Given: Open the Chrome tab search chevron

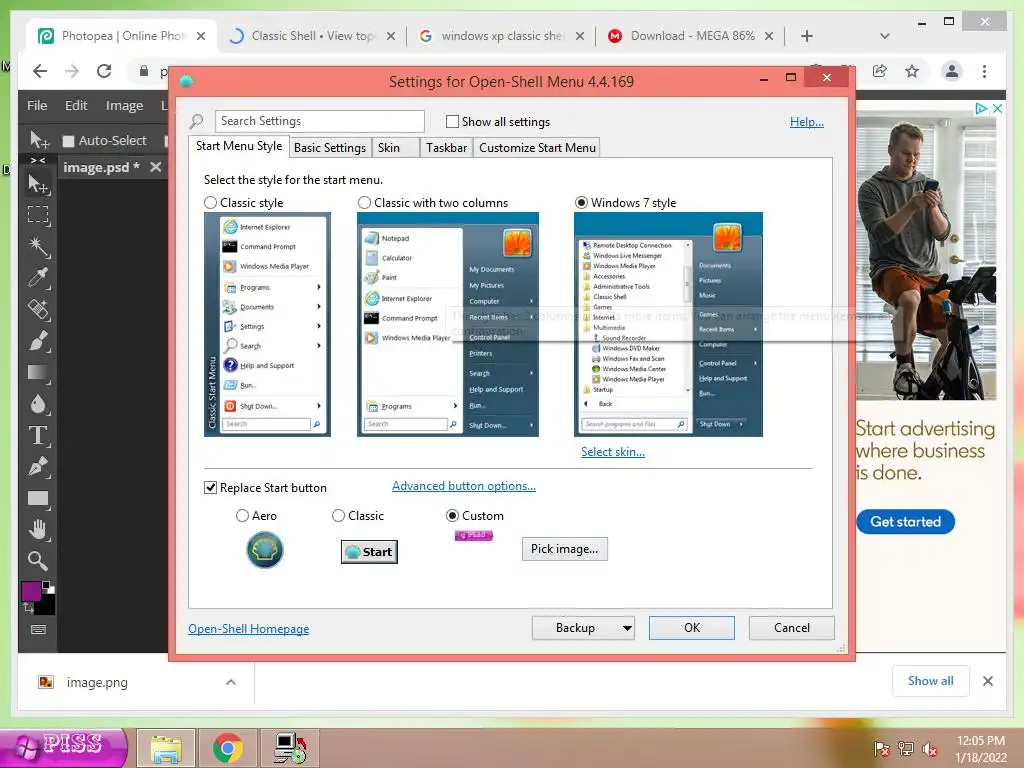Looking at the screenshot, I should click(884, 36).
